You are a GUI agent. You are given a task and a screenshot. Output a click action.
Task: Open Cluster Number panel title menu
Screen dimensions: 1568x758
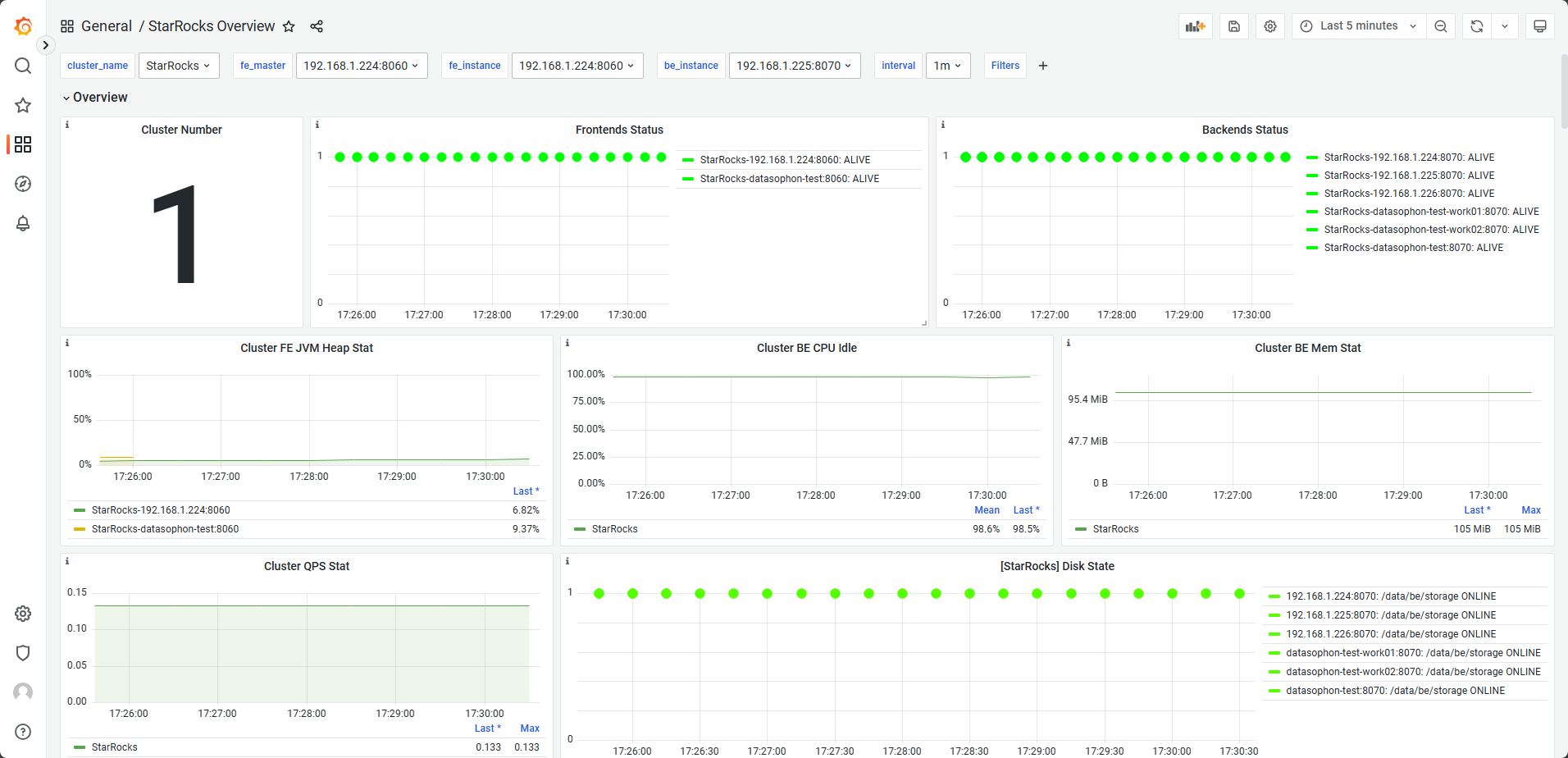[x=181, y=130]
